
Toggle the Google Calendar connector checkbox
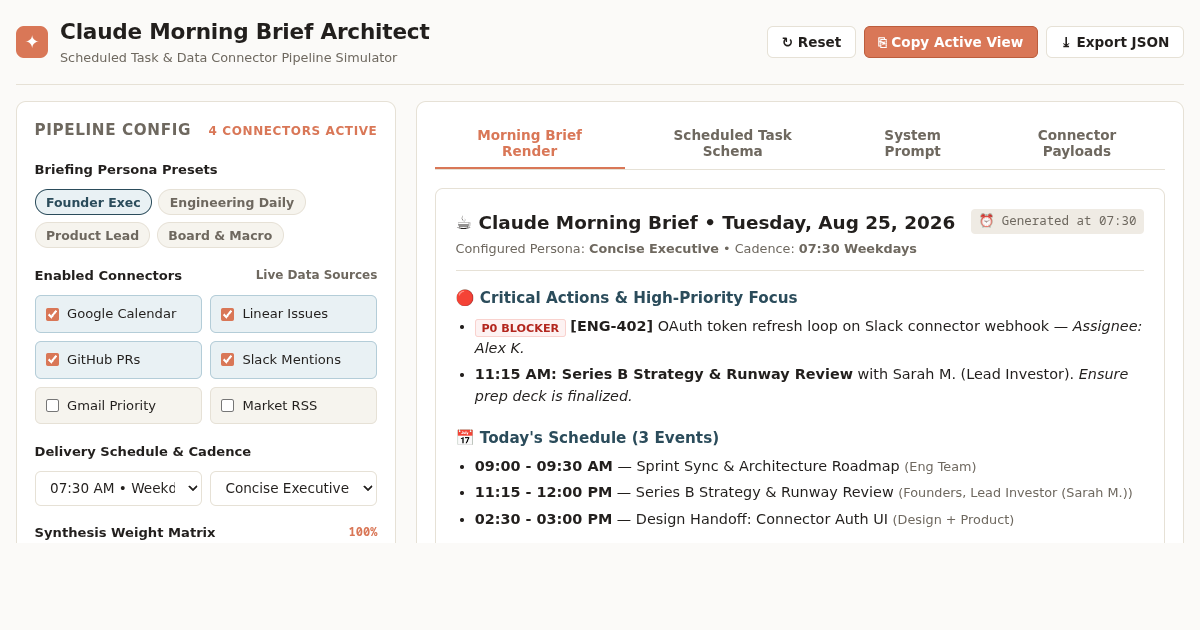52,314
